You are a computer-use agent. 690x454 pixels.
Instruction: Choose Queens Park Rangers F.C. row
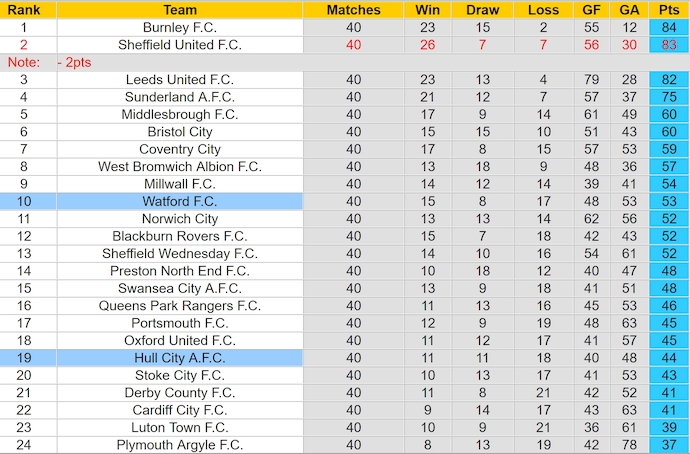180,305
